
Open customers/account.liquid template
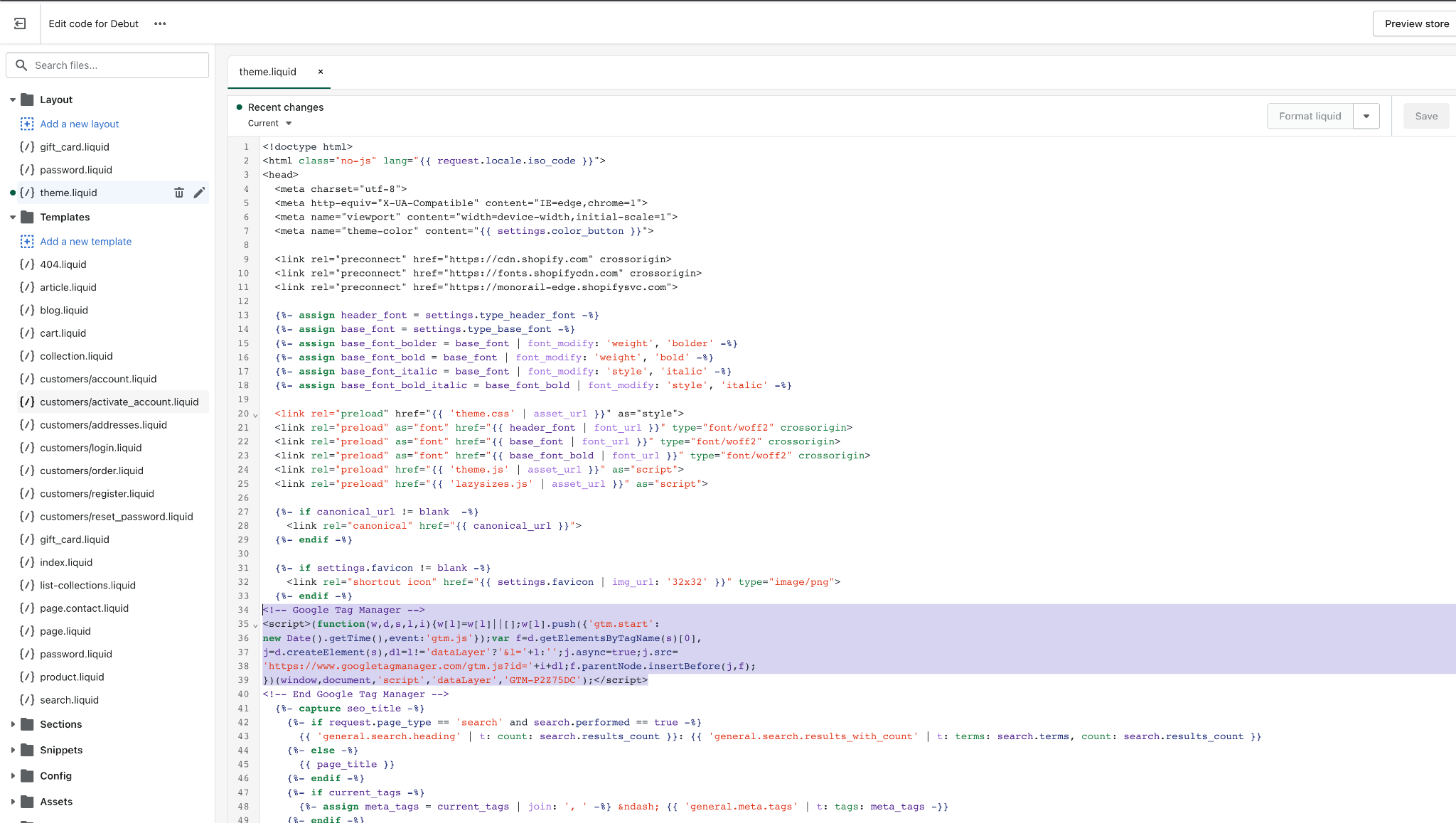click(98, 379)
